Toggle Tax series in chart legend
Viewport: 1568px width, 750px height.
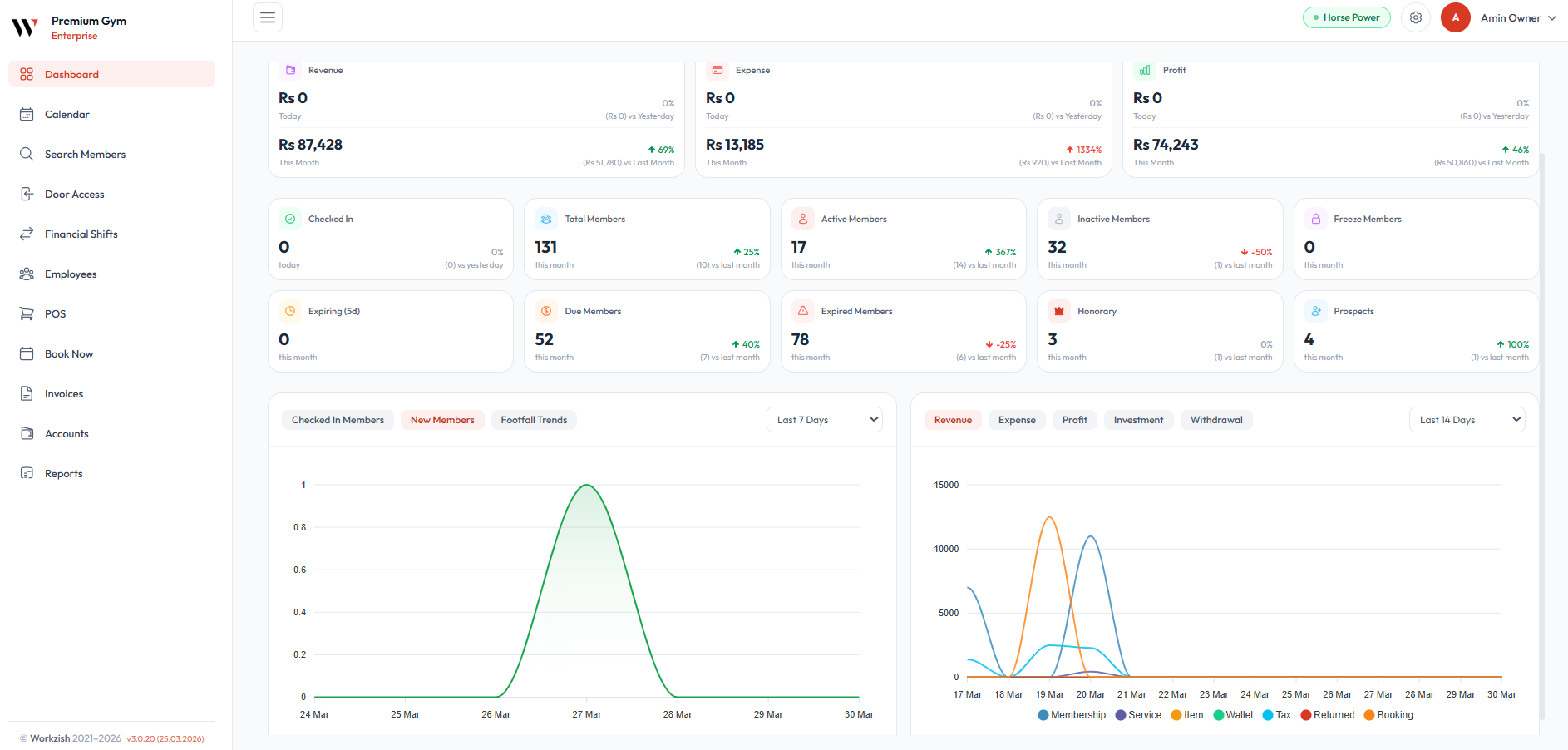1277,715
